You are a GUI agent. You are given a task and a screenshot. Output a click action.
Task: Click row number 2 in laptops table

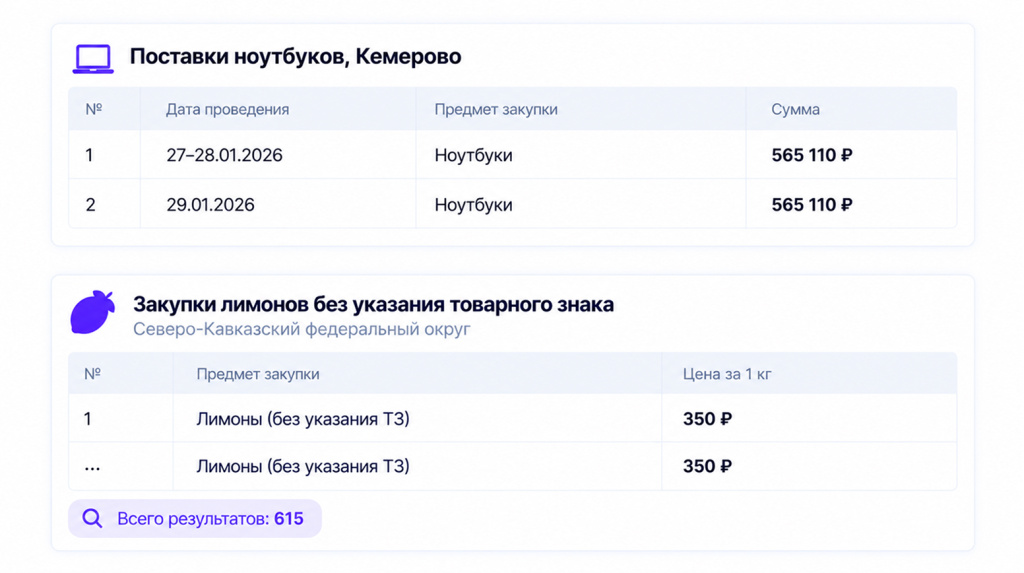pyautogui.click(x=90, y=205)
